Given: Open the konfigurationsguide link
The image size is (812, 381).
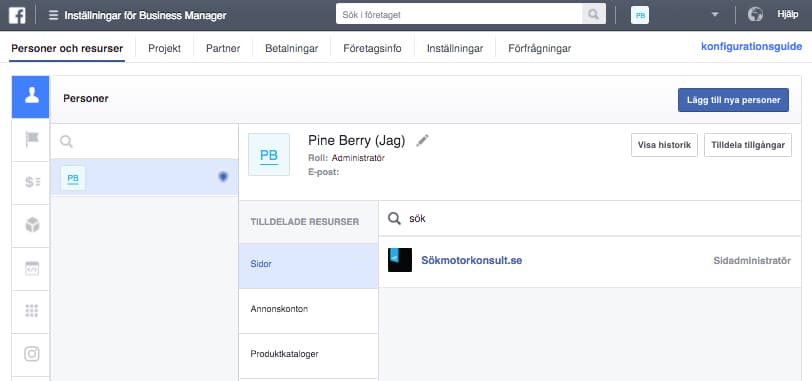Looking at the screenshot, I should coord(751,46).
